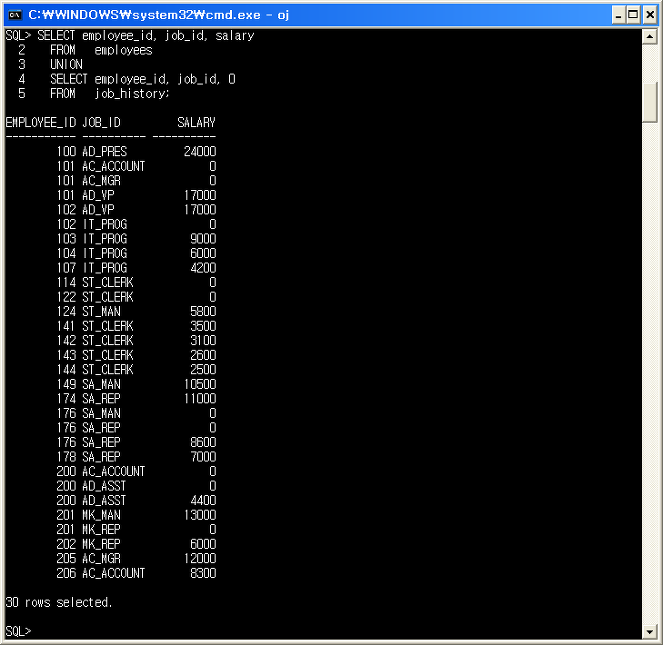
Task: Maximize the cmd.exe window
Action: 633,15
